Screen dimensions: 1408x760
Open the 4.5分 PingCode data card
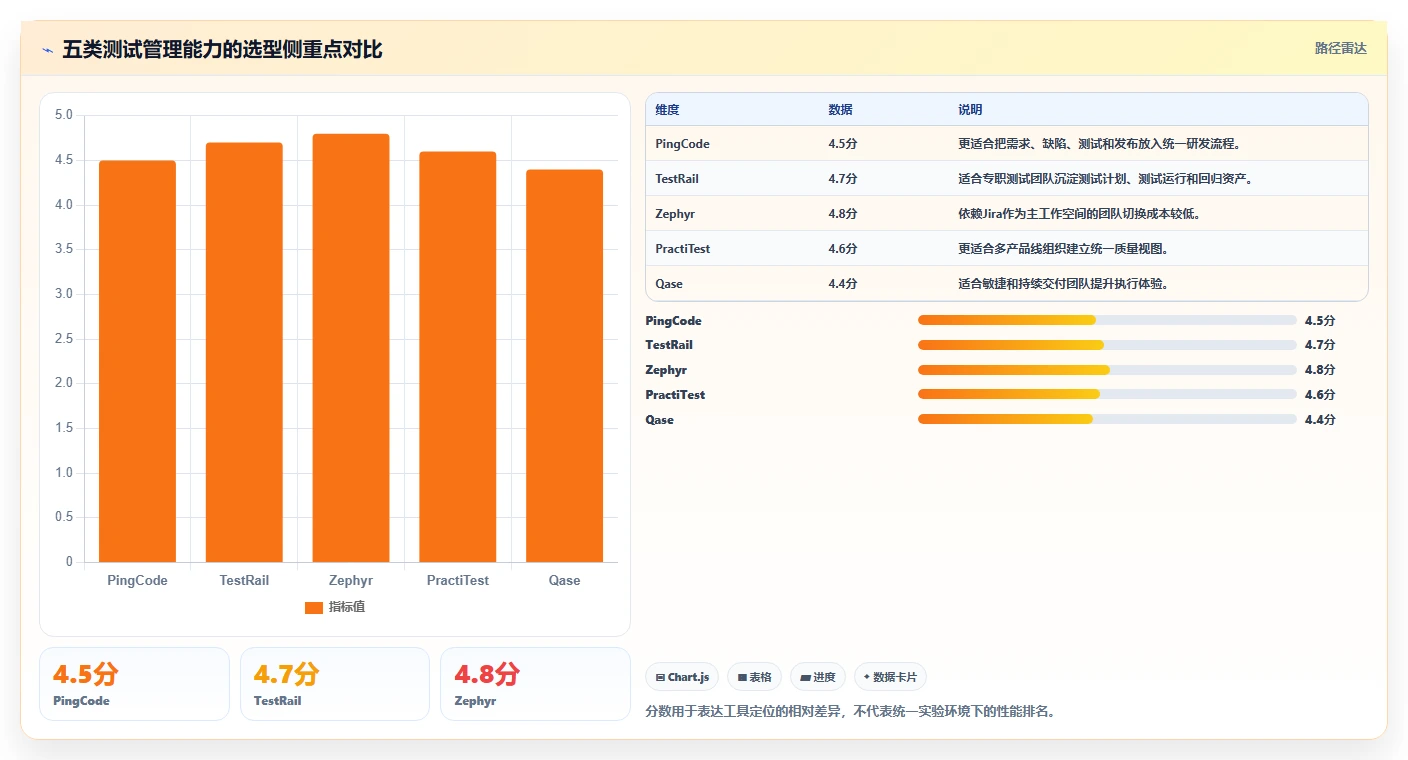[134, 684]
